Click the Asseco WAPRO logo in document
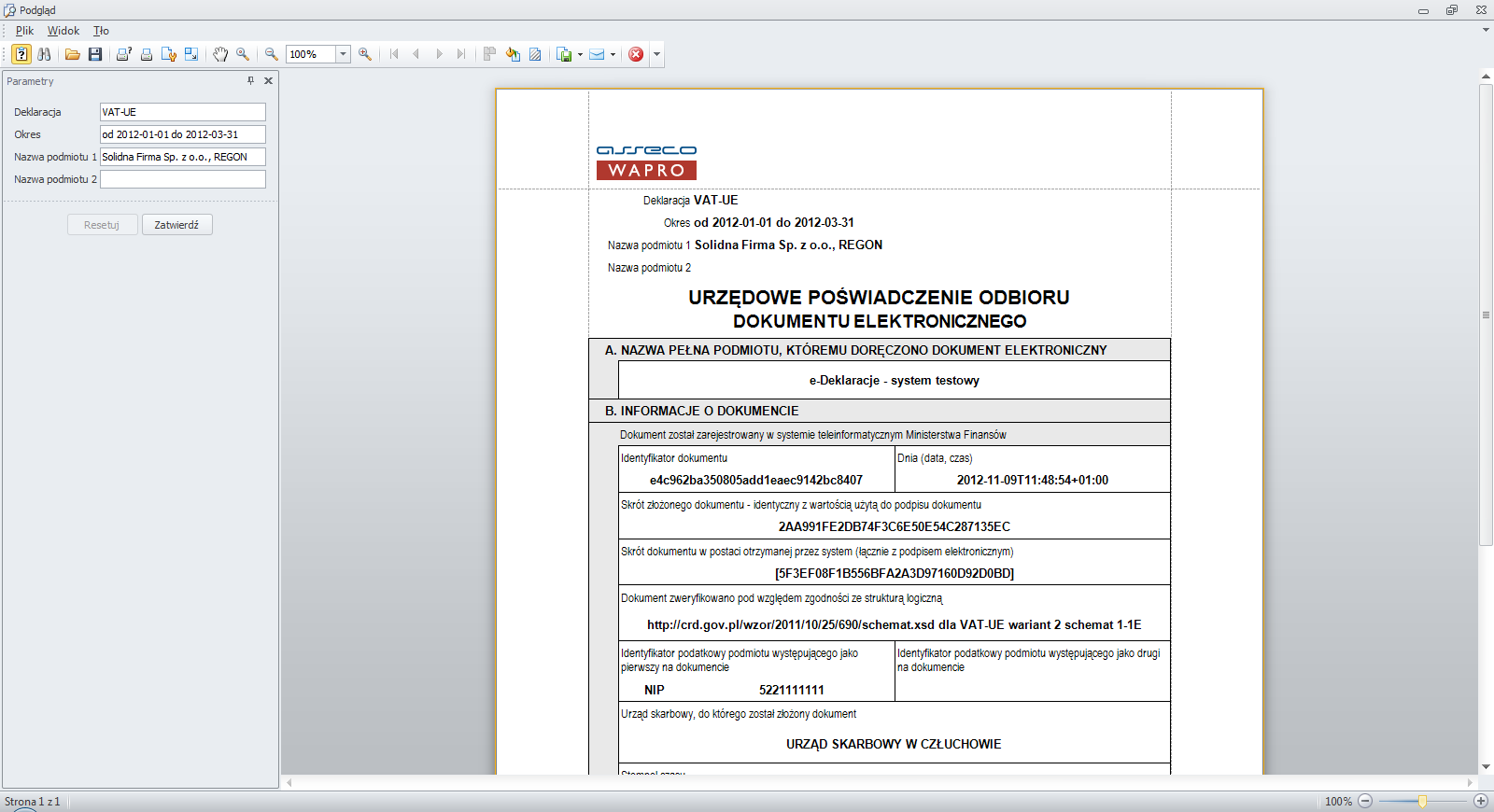 [646, 162]
